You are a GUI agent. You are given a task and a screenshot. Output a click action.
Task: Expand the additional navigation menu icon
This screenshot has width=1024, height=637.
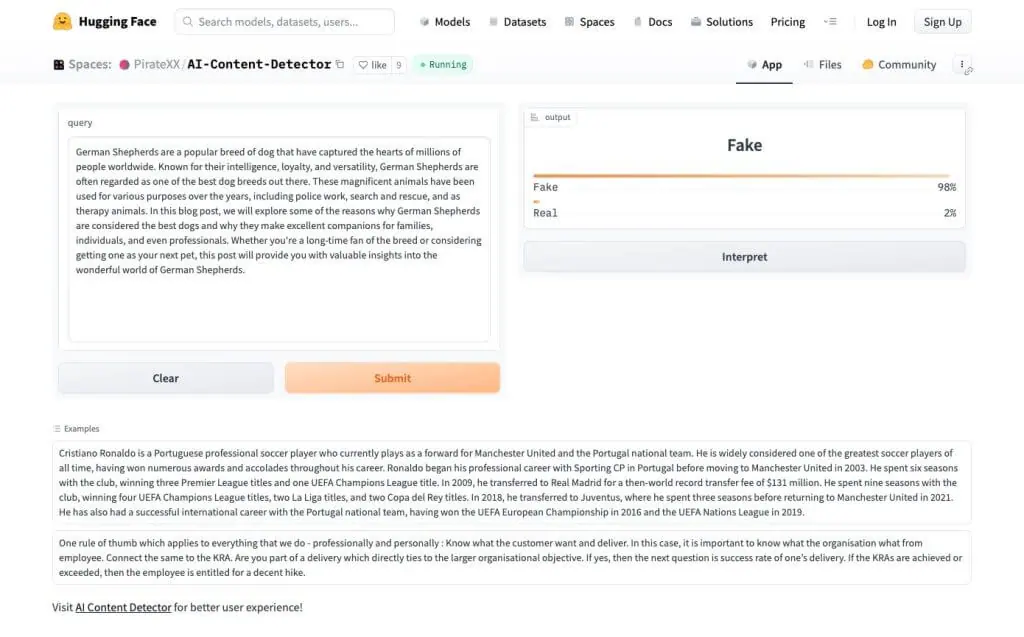coord(830,22)
